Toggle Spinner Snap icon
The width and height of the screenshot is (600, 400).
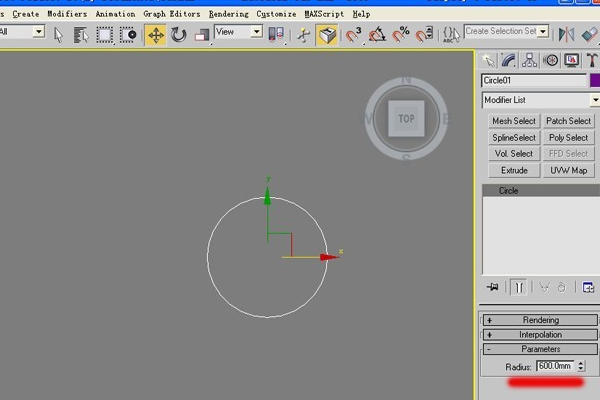click(424, 35)
